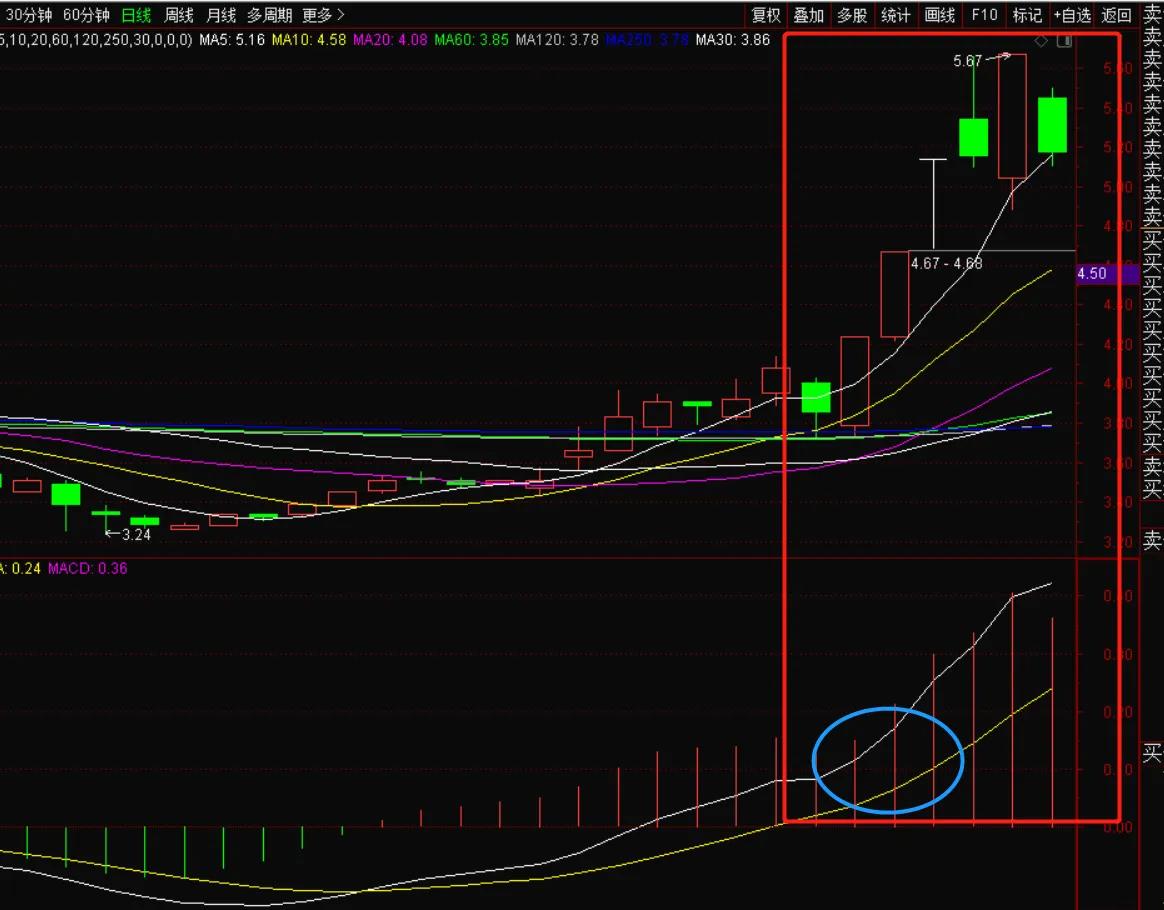This screenshot has height=910, width=1164.
Task: Open the 复权 adjustment option
Action: click(766, 15)
